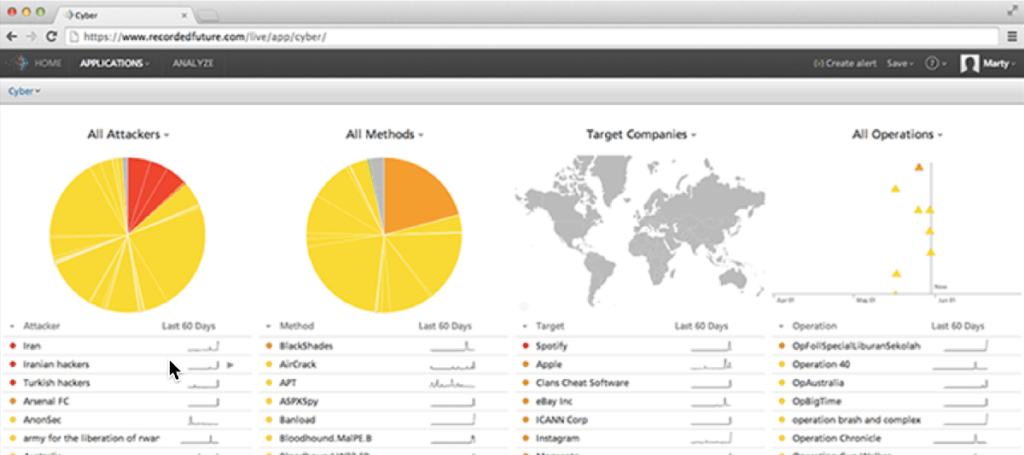Viewport: 1024px width, 455px height.
Task: Click the Bloodhound.MalPE.B method row
Action: click(x=385, y=438)
